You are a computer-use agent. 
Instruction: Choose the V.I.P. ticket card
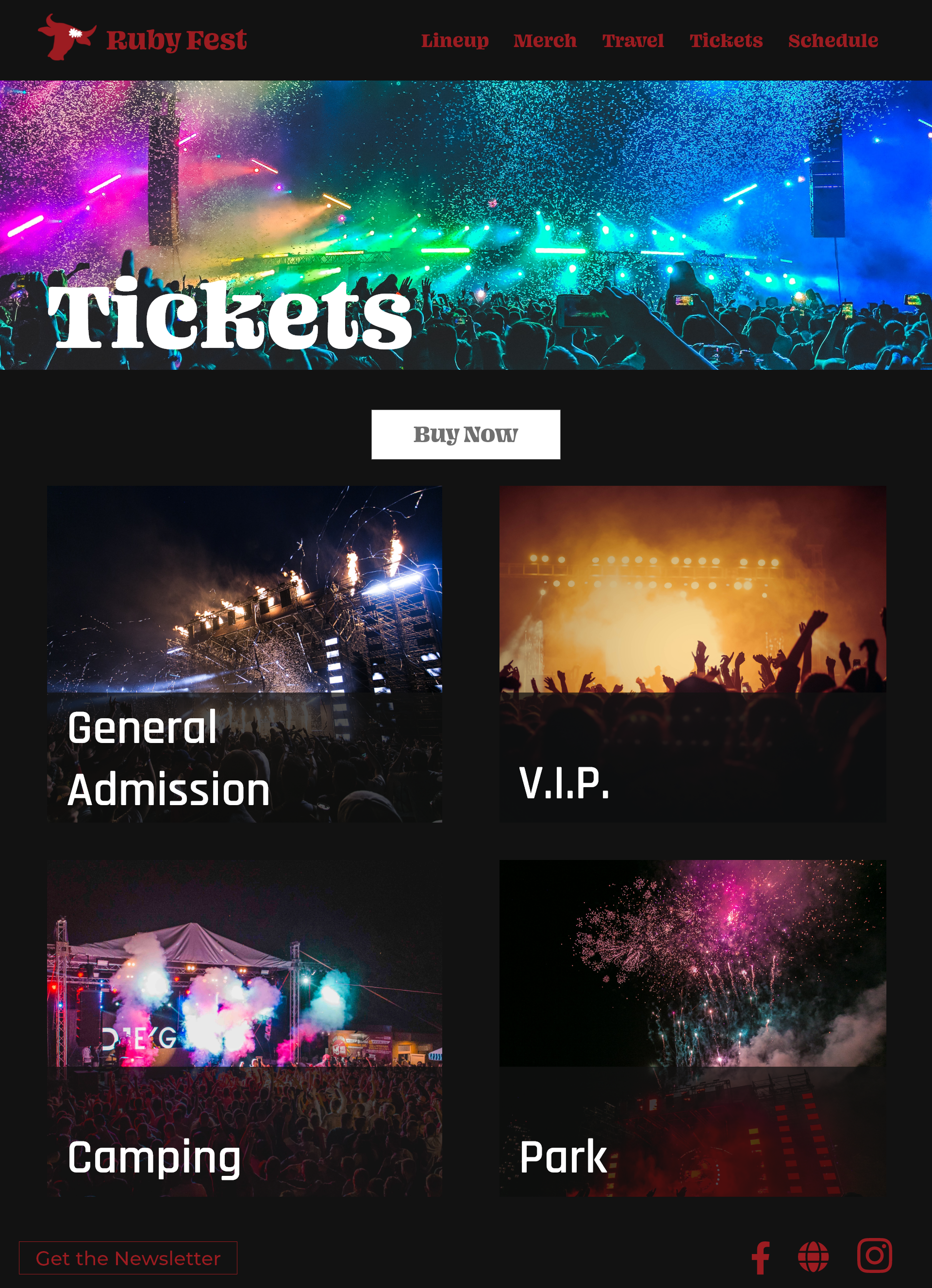tap(693, 654)
